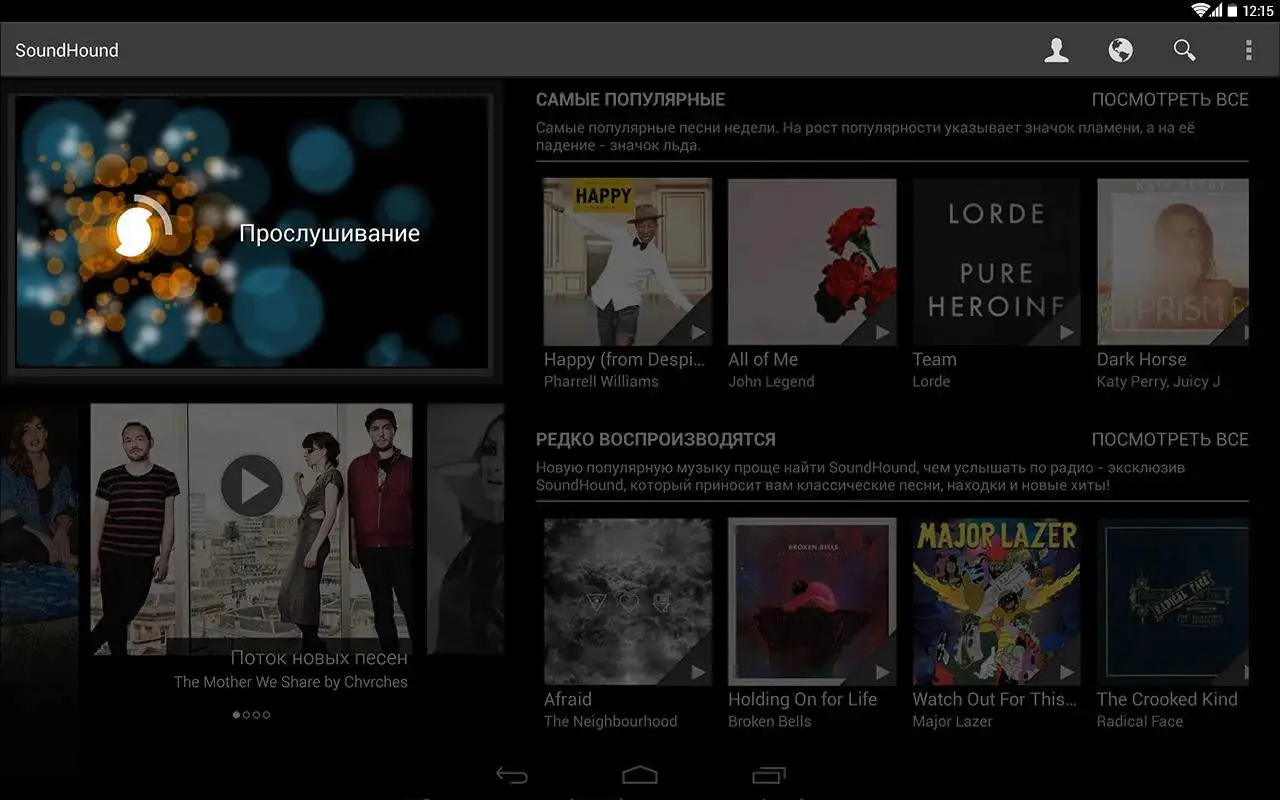Select artist name Major Lazer

(954, 722)
